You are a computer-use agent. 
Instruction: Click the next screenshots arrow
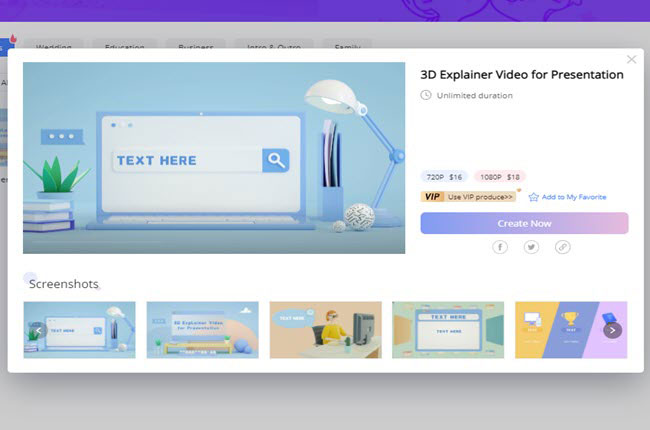point(612,330)
